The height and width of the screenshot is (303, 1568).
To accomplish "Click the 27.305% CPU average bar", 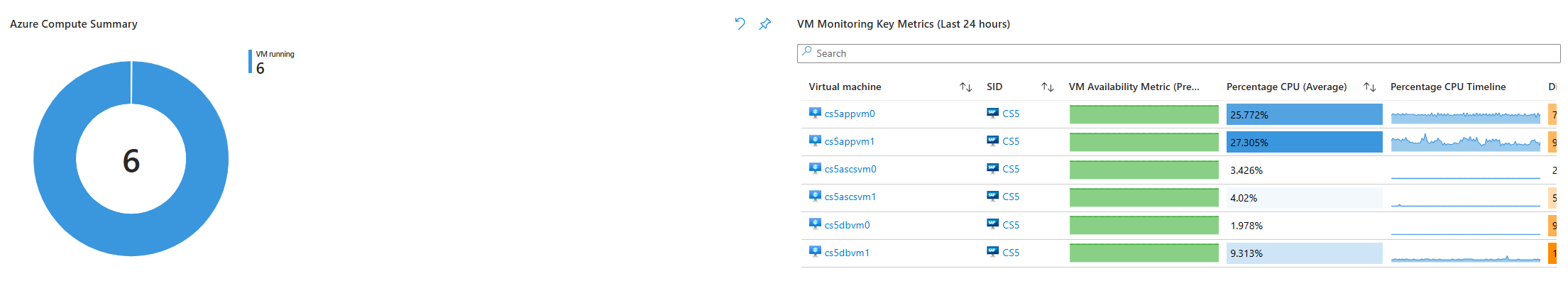I will click(x=1304, y=142).
